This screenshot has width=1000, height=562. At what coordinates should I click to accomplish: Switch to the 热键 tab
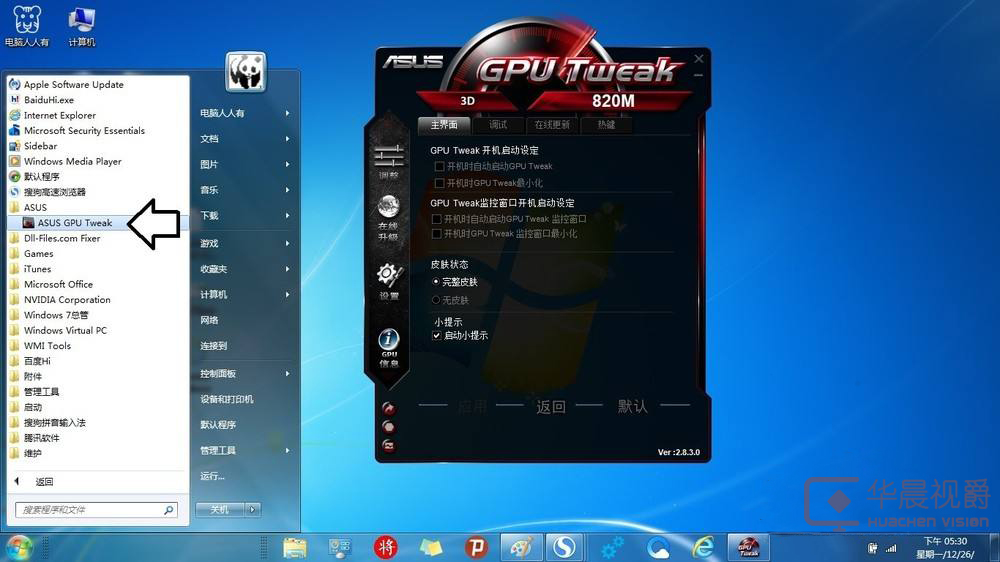coord(606,124)
